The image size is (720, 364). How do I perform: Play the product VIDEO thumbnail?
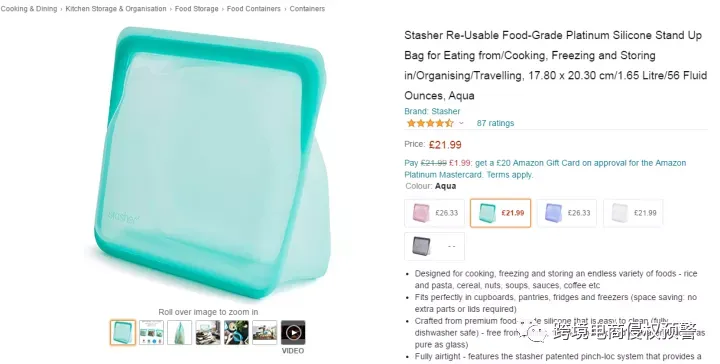(293, 332)
